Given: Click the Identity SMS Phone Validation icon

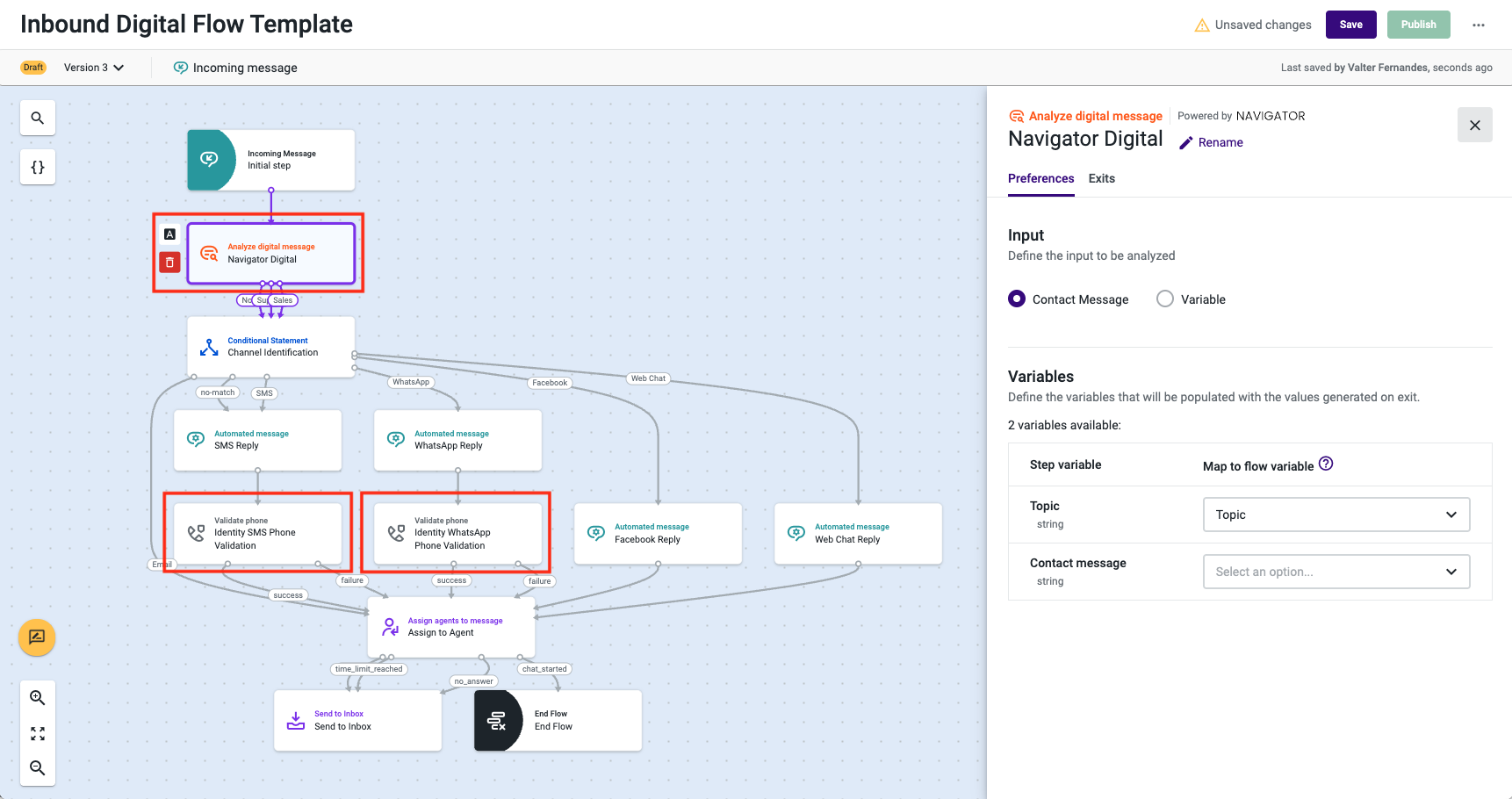Looking at the screenshot, I should point(196,533).
